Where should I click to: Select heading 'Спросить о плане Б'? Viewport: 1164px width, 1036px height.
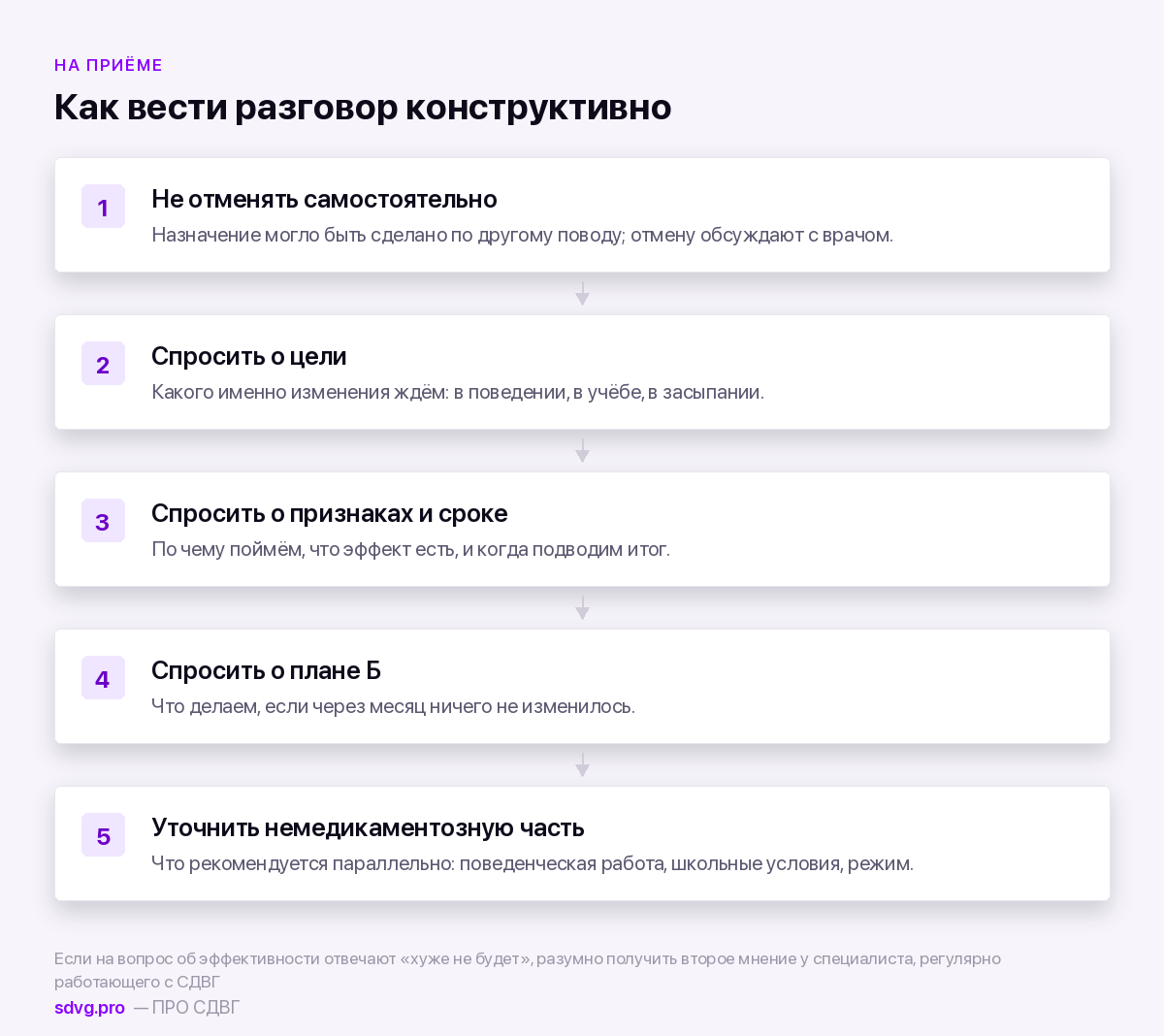[266, 670]
